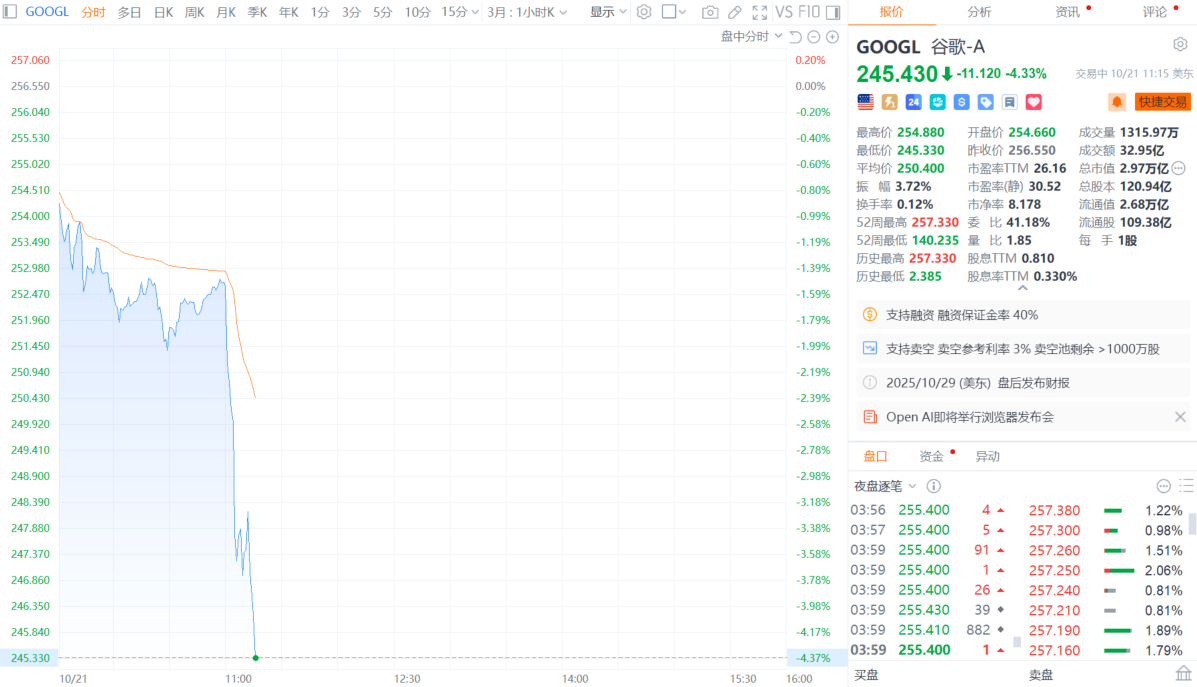Viewport: 1197px width, 687px height.
Task: Switch to 年K chart view
Action: [289, 12]
